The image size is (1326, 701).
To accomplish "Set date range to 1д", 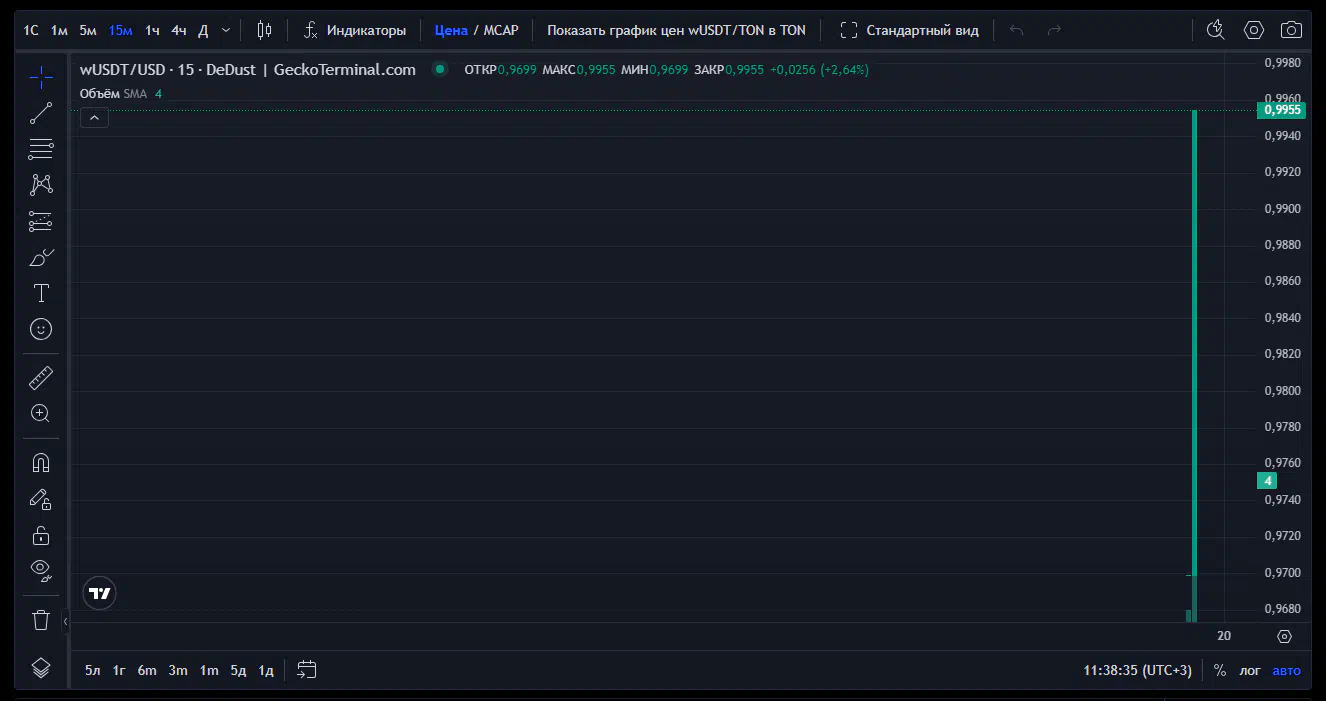I will coord(266,670).
